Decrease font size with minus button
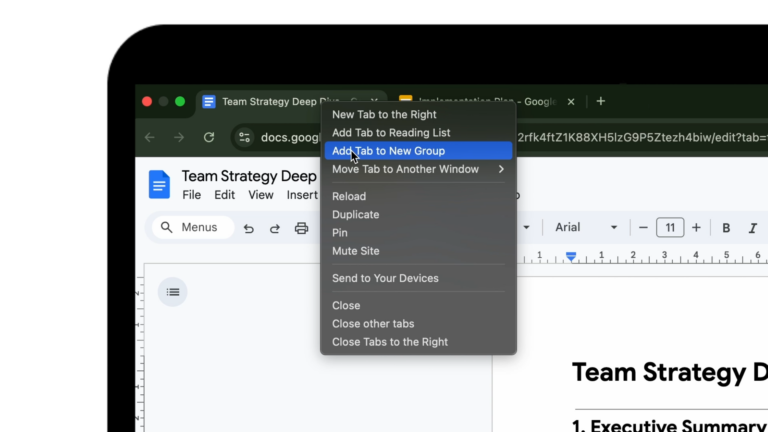 click(643, 228)
